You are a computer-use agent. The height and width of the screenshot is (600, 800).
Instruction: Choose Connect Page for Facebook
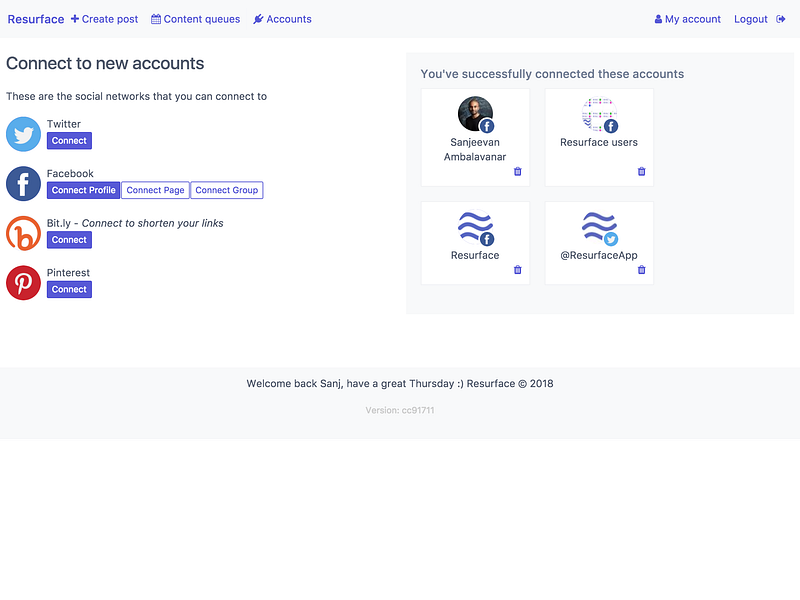coord(156,190)
